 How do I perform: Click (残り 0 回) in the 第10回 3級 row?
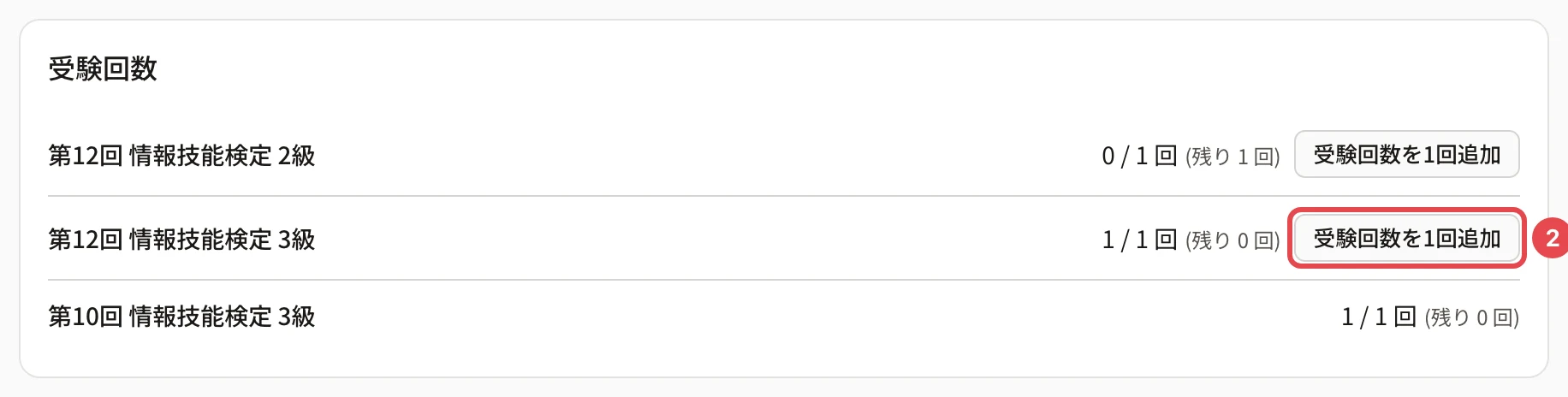click(x=1472, y=317)
